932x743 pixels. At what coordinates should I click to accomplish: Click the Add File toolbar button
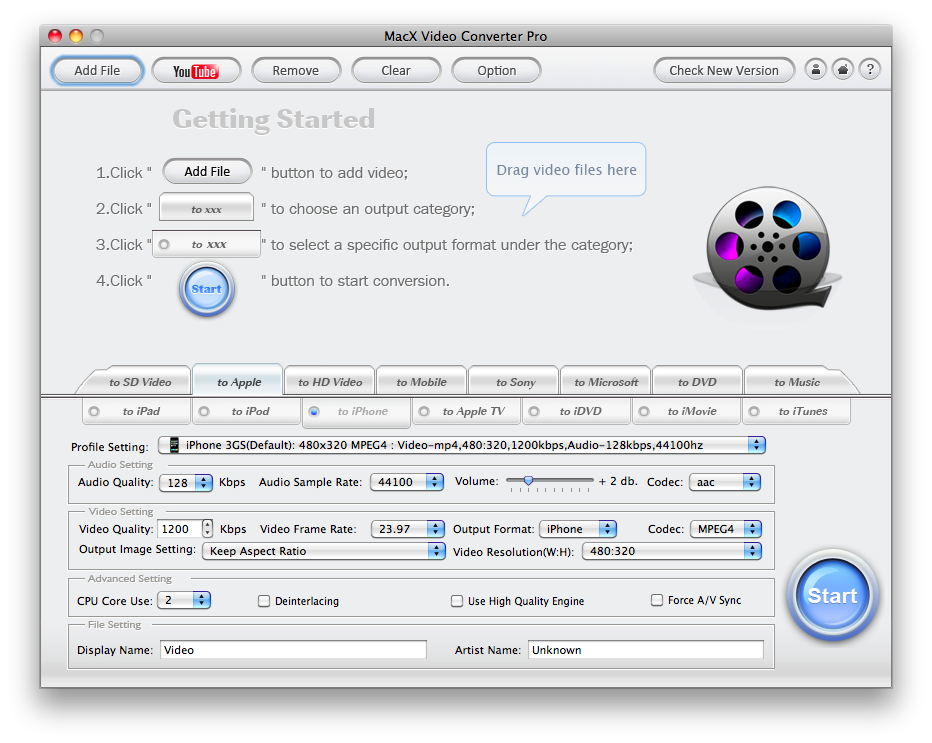click(97, 71)
